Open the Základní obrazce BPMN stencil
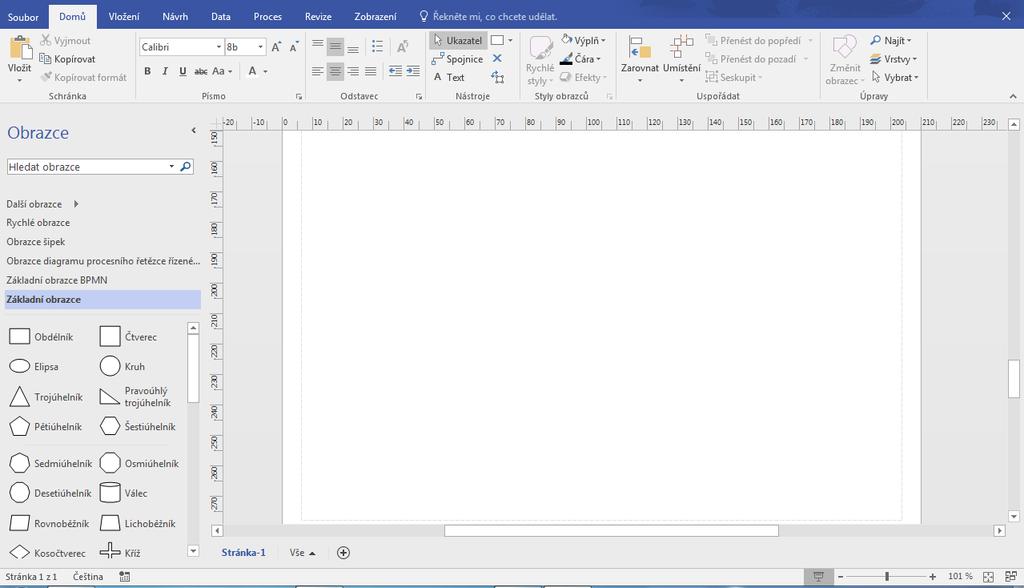This screenshot has height=588, width=1024. (x=57, y=280)
